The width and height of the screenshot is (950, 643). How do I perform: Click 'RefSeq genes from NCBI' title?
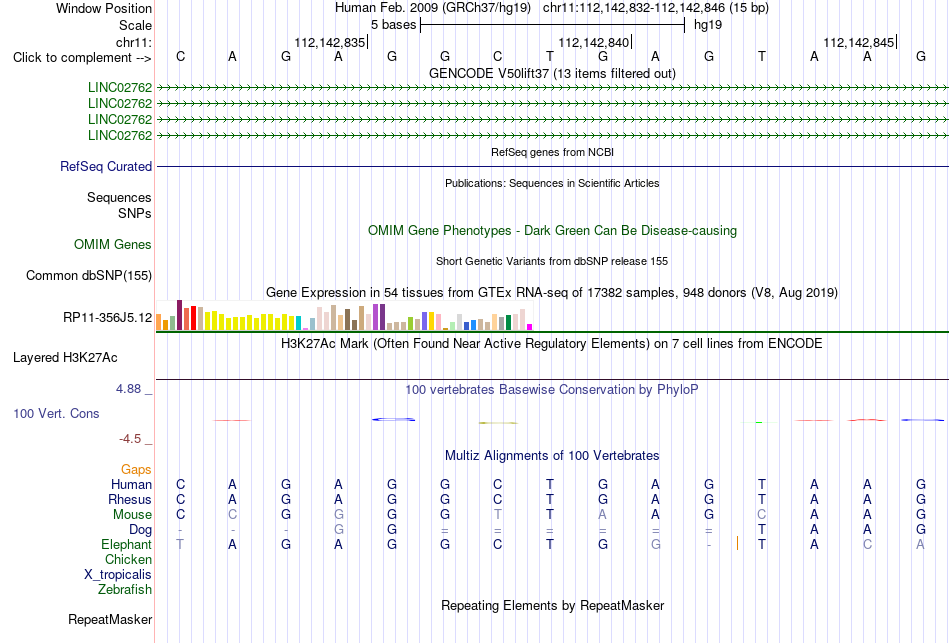(x=552, y=152)
